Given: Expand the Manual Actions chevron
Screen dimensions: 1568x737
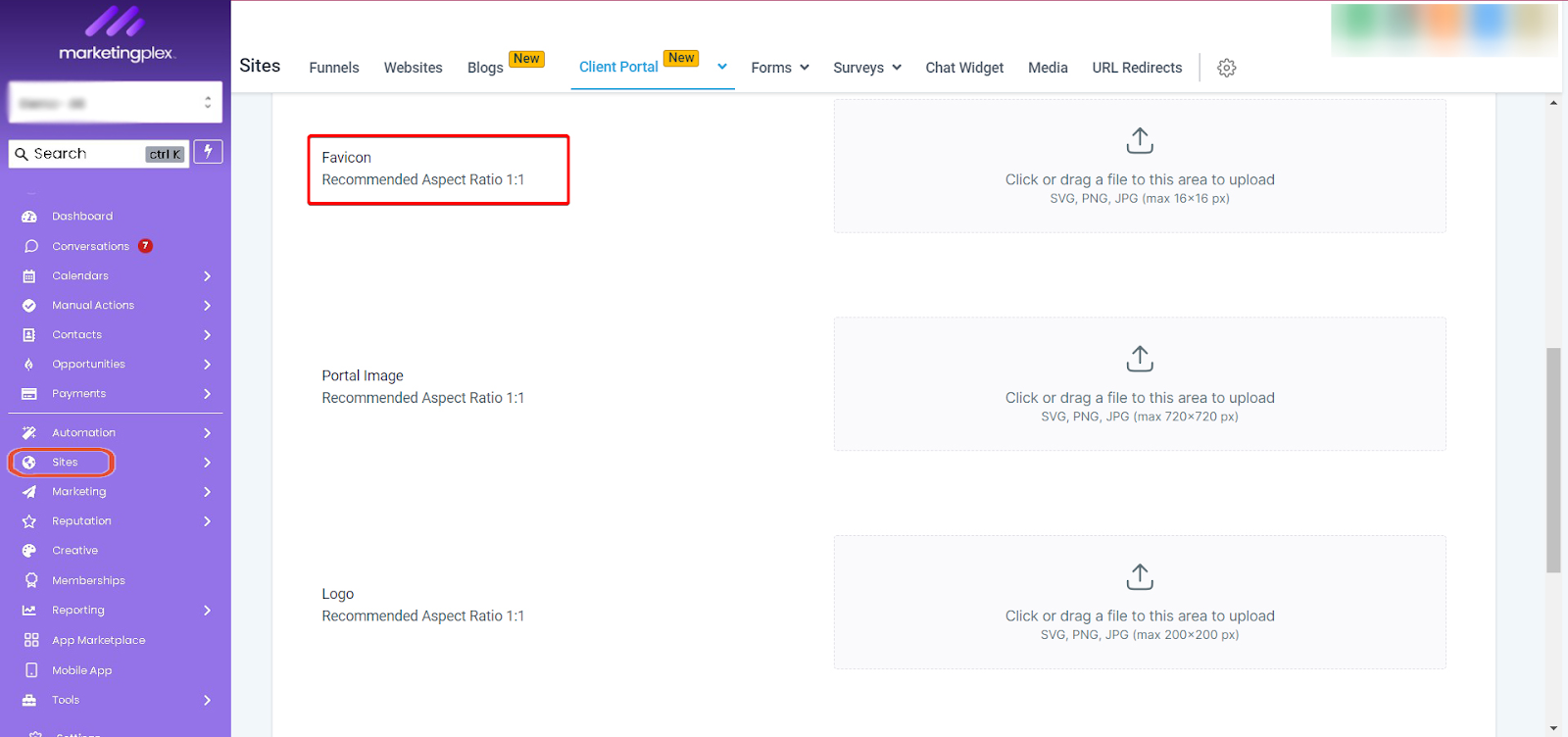Looking at the screenshot, I should (207, 306).
